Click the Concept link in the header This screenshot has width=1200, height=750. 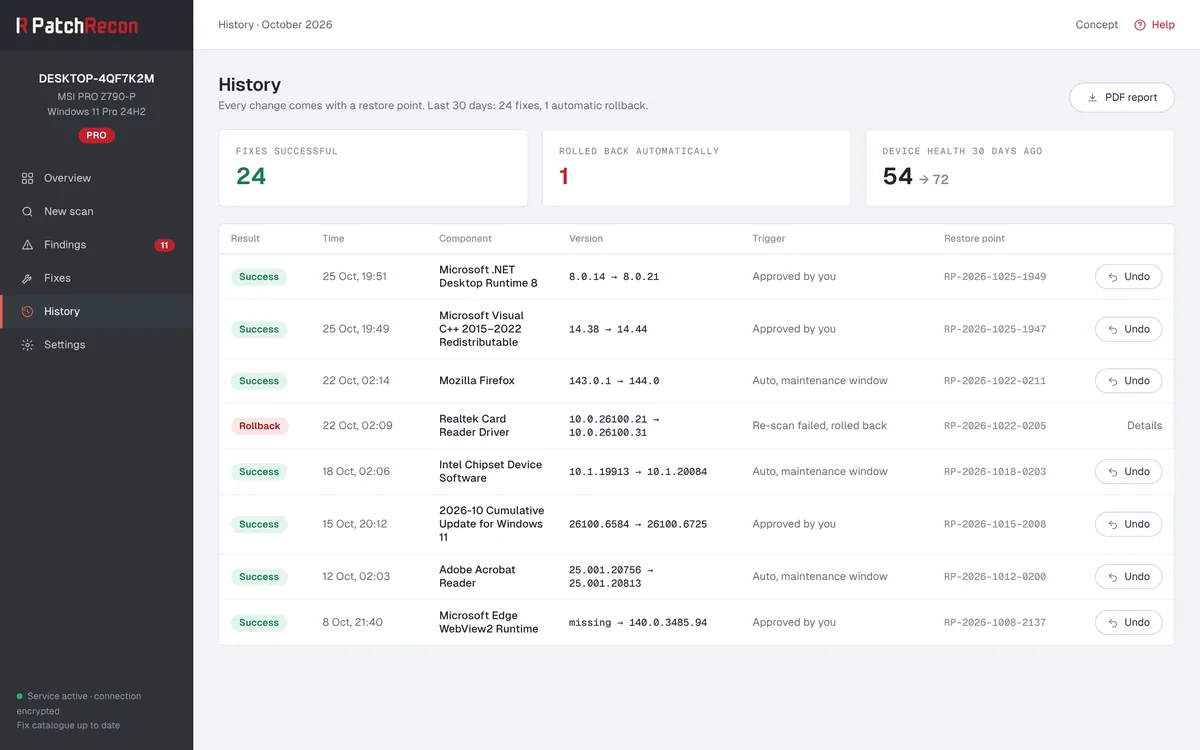[1097, 25]
